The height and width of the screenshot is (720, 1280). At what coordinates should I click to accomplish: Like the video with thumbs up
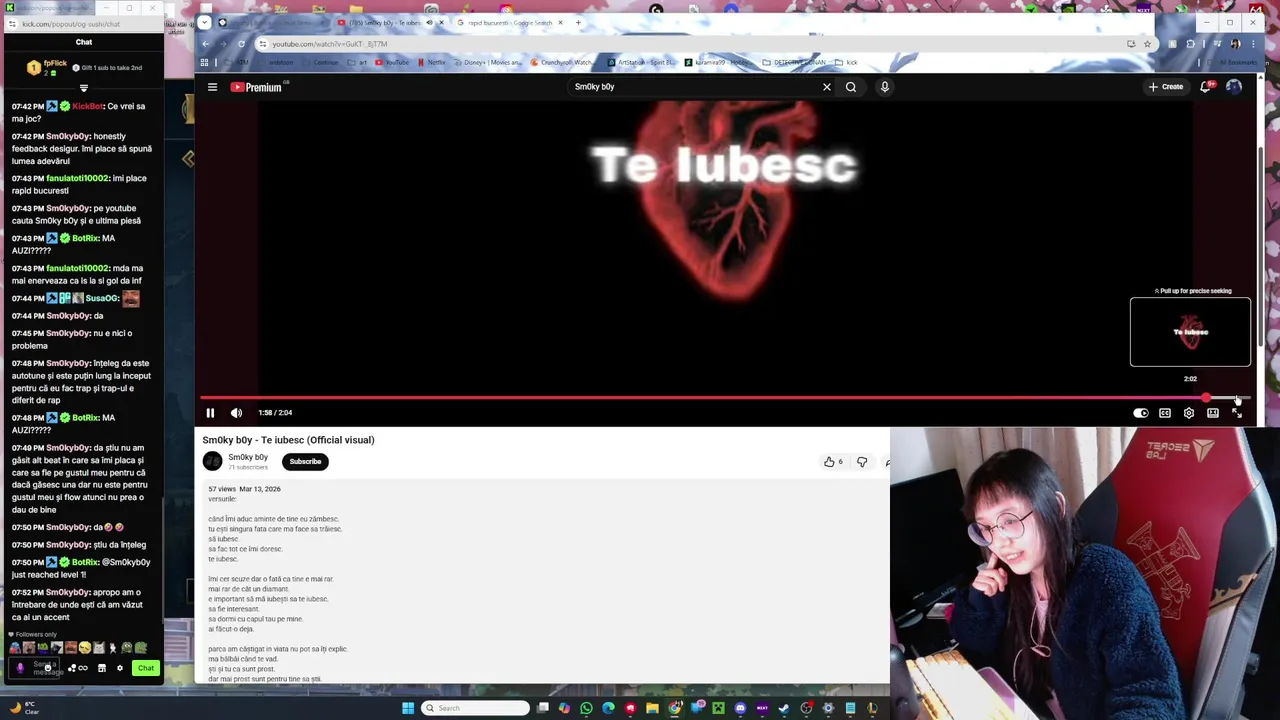coord(833,462)
